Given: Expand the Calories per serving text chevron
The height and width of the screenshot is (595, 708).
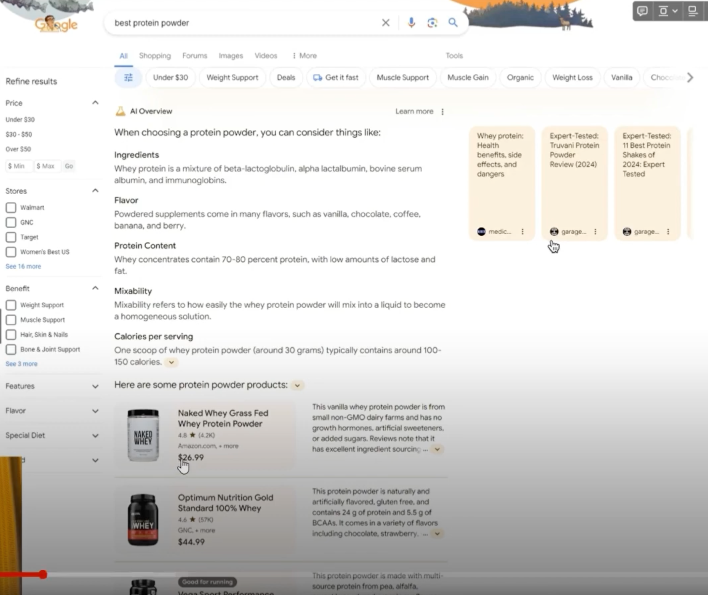Looking at the screenshot, I should click(x=171, y=362).
